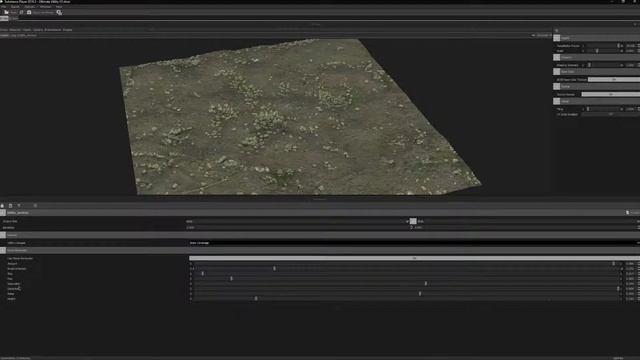Viewport: 640px width, 360px height.
Task: Open the Export menu
Action: (16, 7)
